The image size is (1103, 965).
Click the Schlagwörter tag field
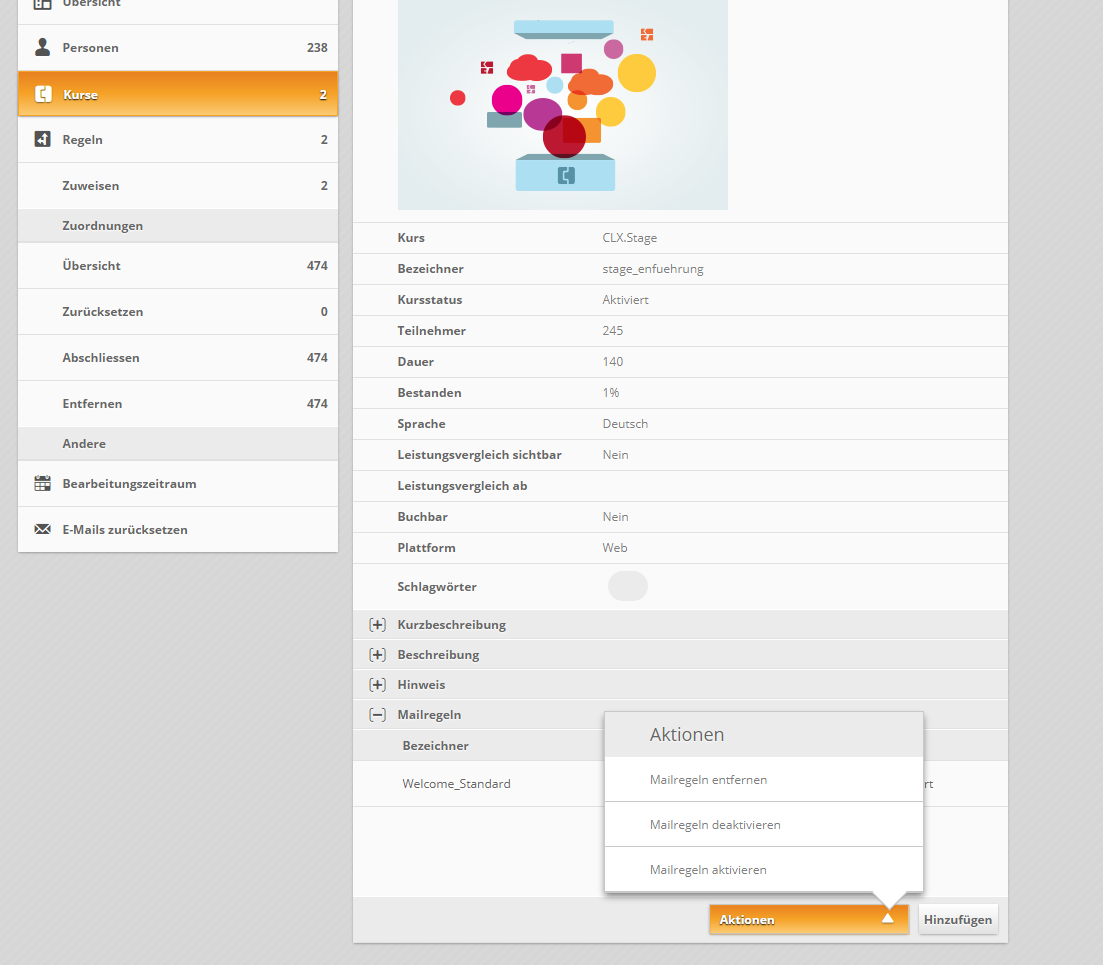tap(627, 587)
